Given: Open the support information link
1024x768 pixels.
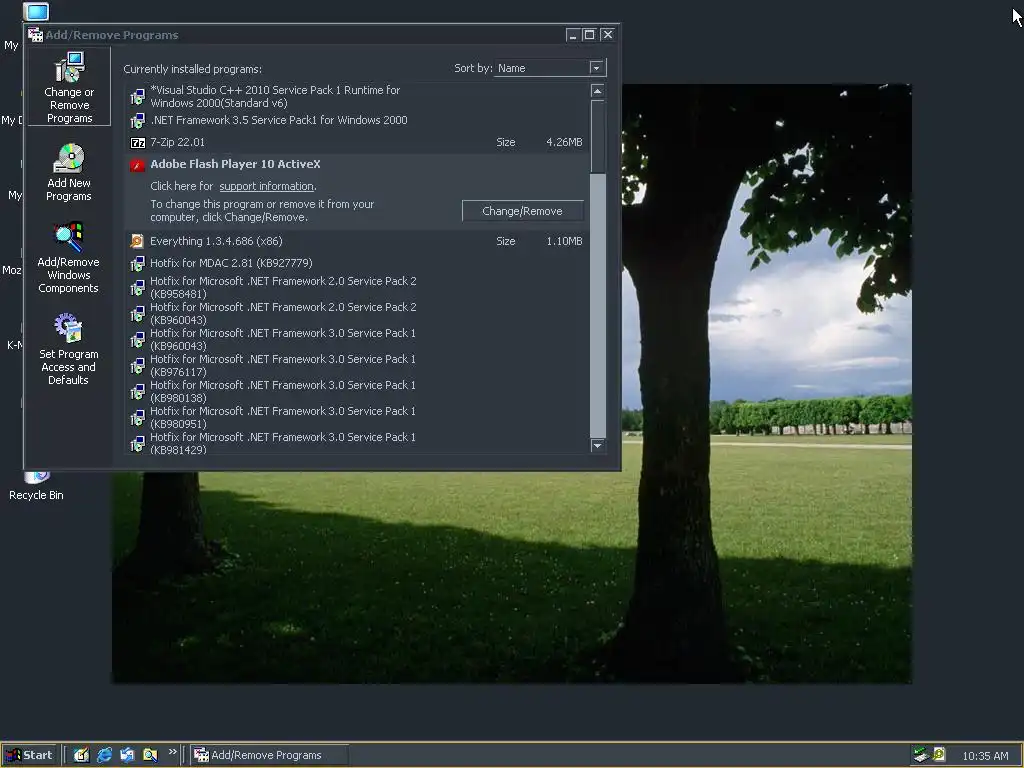Looking at the screenshot, I should [x=266, y=186].
